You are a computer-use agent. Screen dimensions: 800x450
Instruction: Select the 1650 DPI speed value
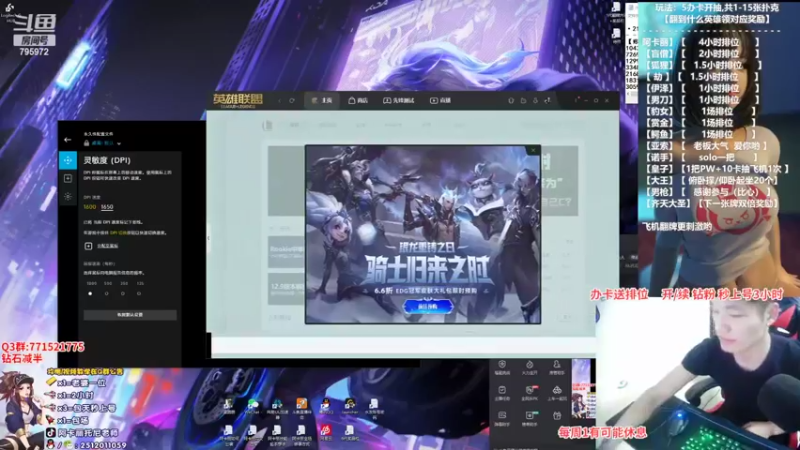coord(107,207)
